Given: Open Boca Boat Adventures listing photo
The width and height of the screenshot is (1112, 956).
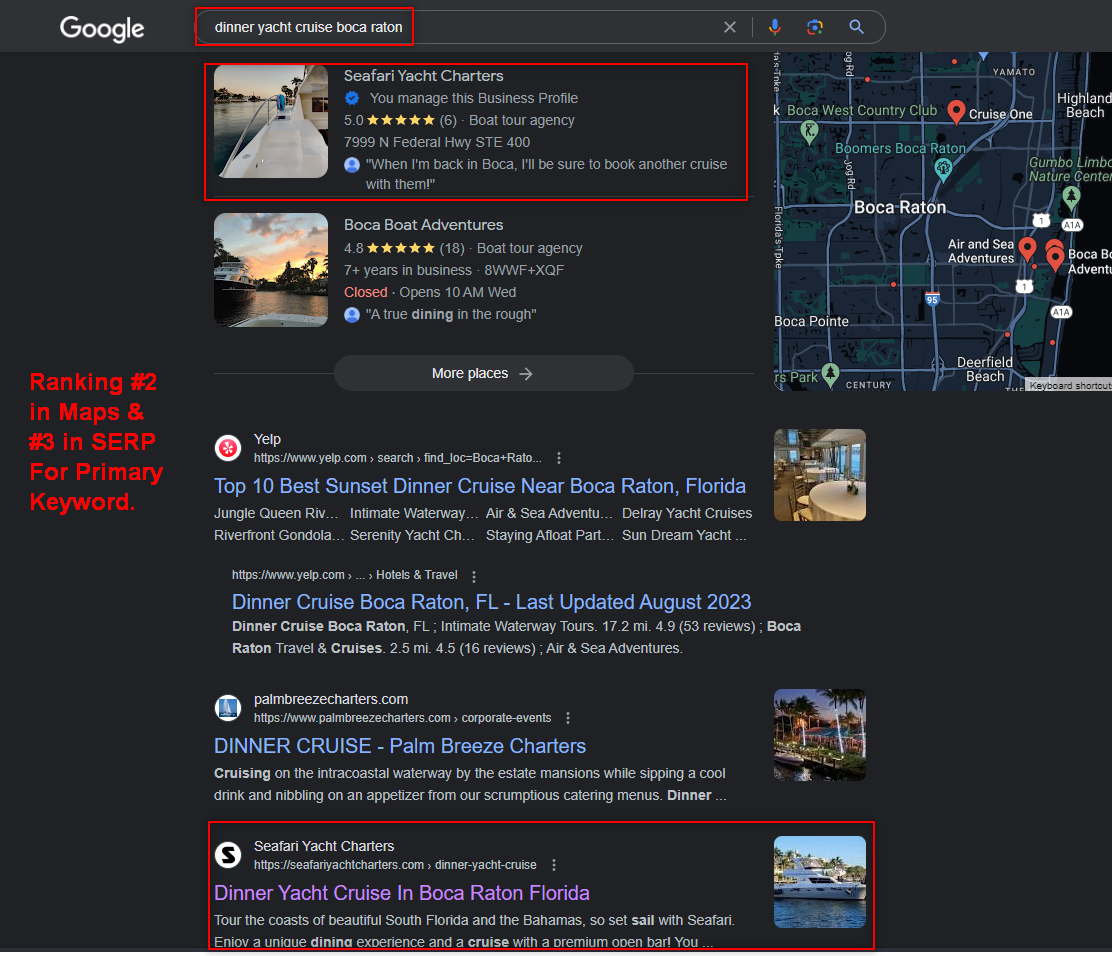Looking at the screenshot, I should coord(271,270).
